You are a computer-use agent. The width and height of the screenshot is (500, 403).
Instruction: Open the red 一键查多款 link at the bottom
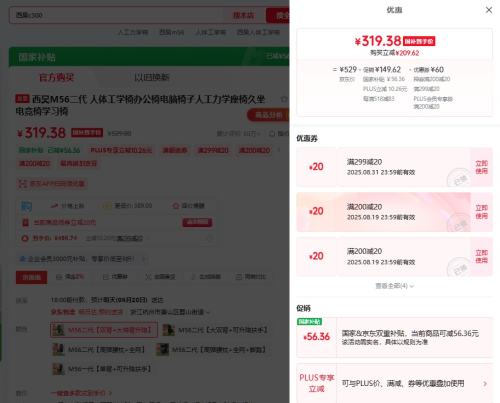pyautogui.click(x=81, y=393)
